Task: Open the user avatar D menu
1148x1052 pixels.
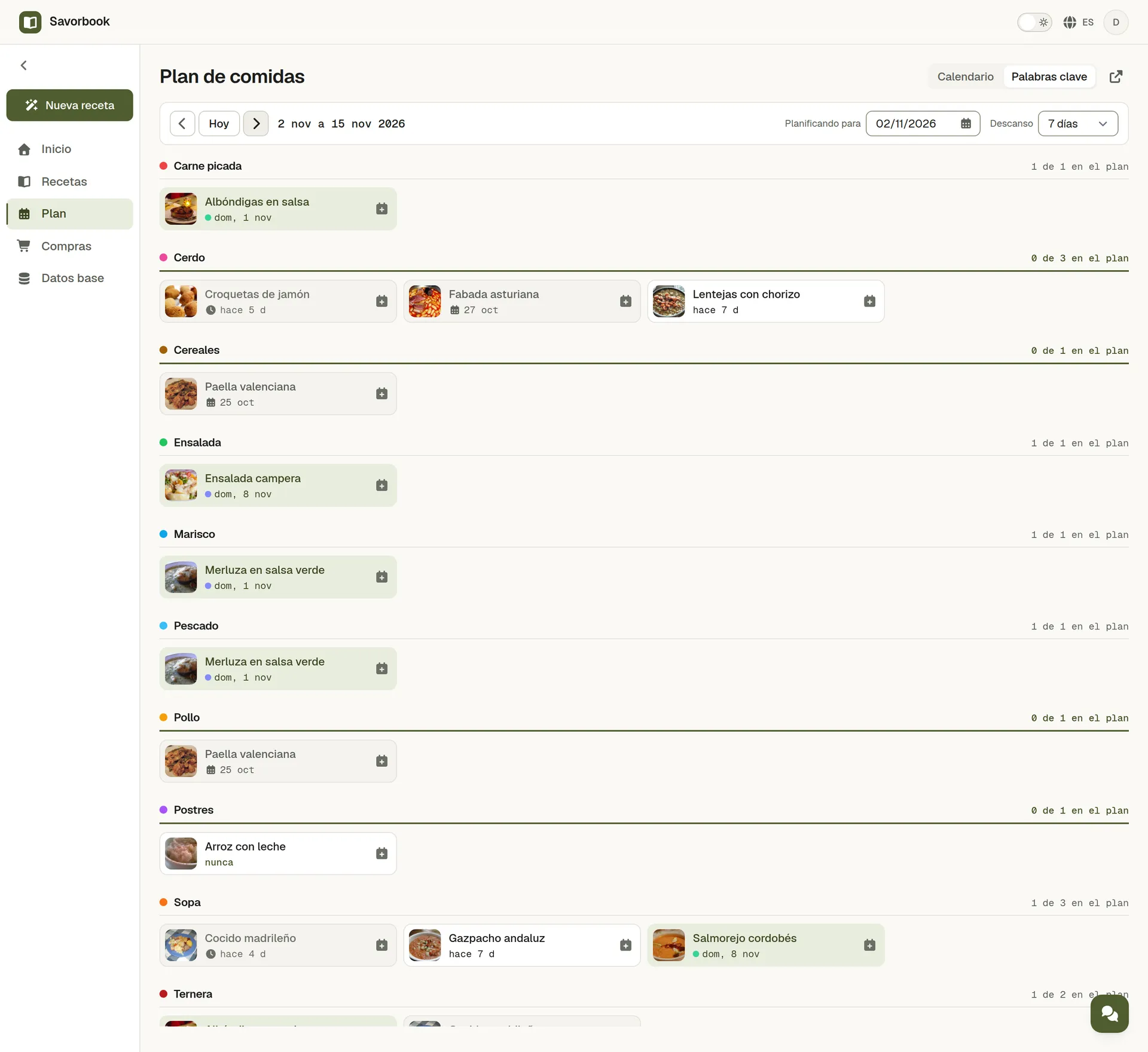Action: tap(1116, 22)
